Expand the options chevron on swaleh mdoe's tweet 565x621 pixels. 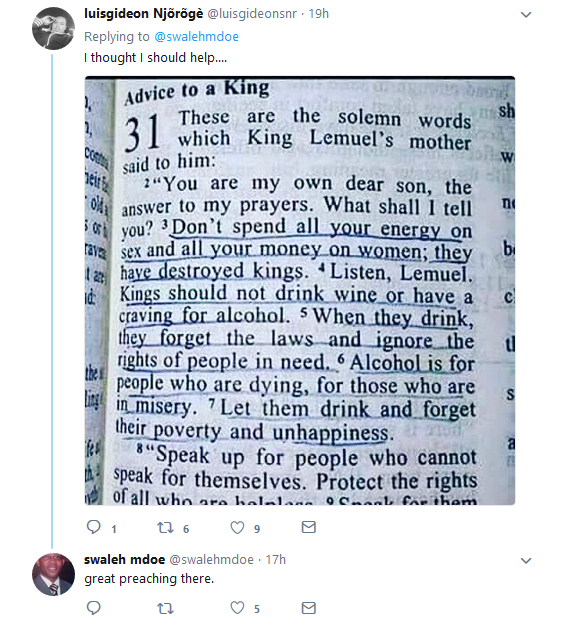(526, 561)
